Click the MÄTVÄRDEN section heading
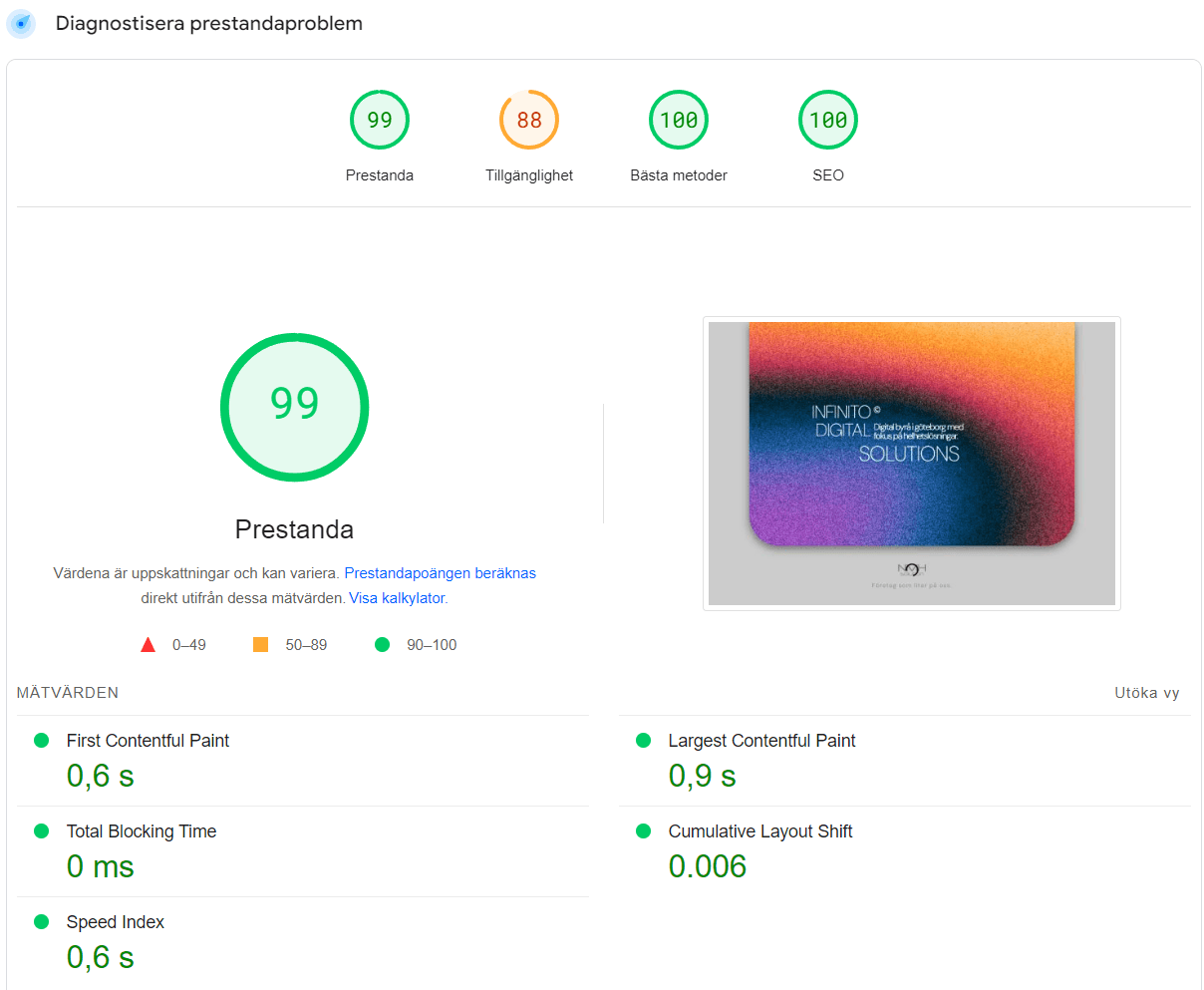Screen dimensions: 1204x990 (x=68, y=693)
